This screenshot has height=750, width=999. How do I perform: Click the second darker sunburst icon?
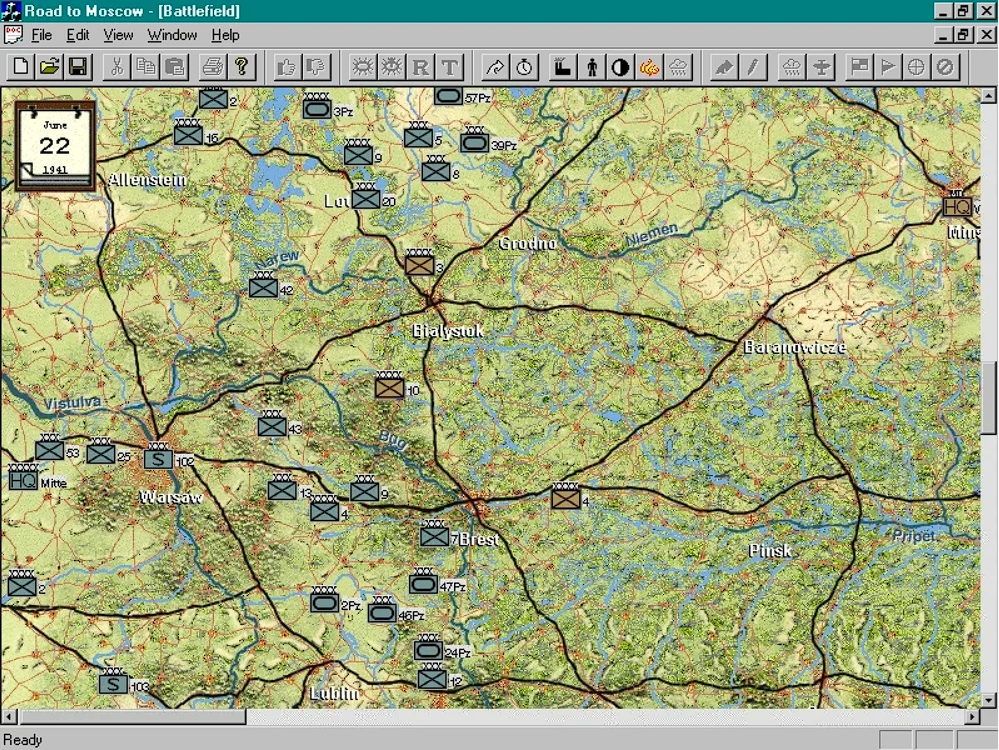coord(391,67)
